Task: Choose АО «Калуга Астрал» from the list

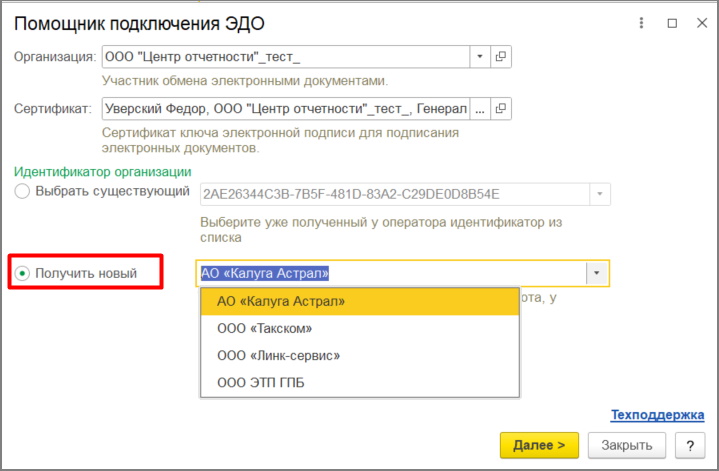Action: coord(360,301)
